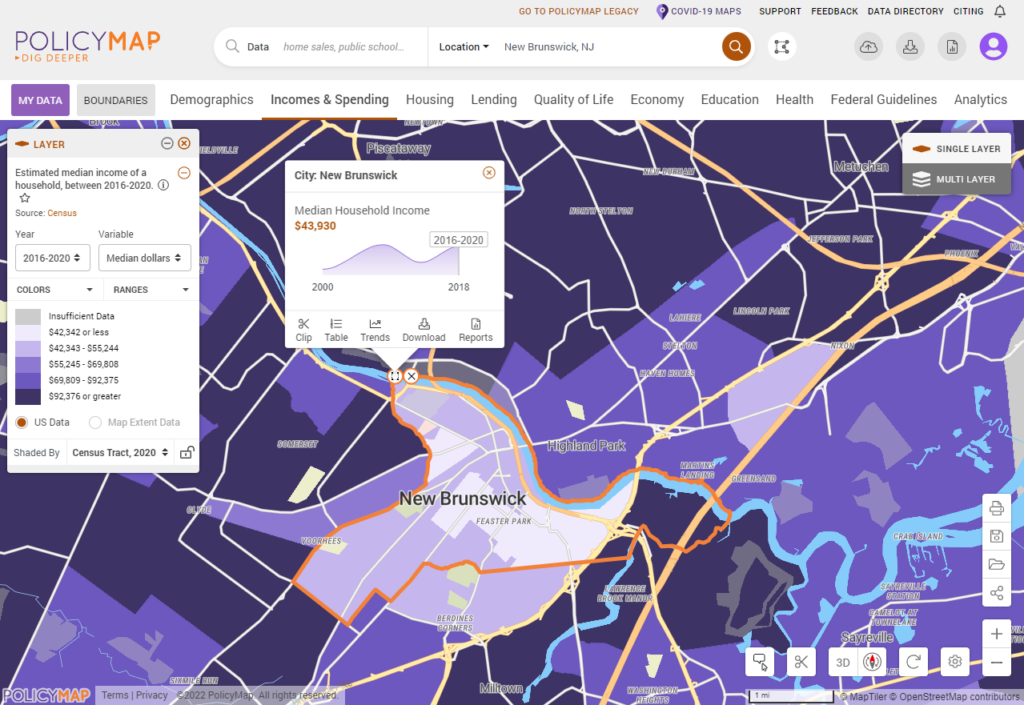This screenshot has width=1024, height=705.
Task: Click the Boundaries button
Action: [116, 100]
